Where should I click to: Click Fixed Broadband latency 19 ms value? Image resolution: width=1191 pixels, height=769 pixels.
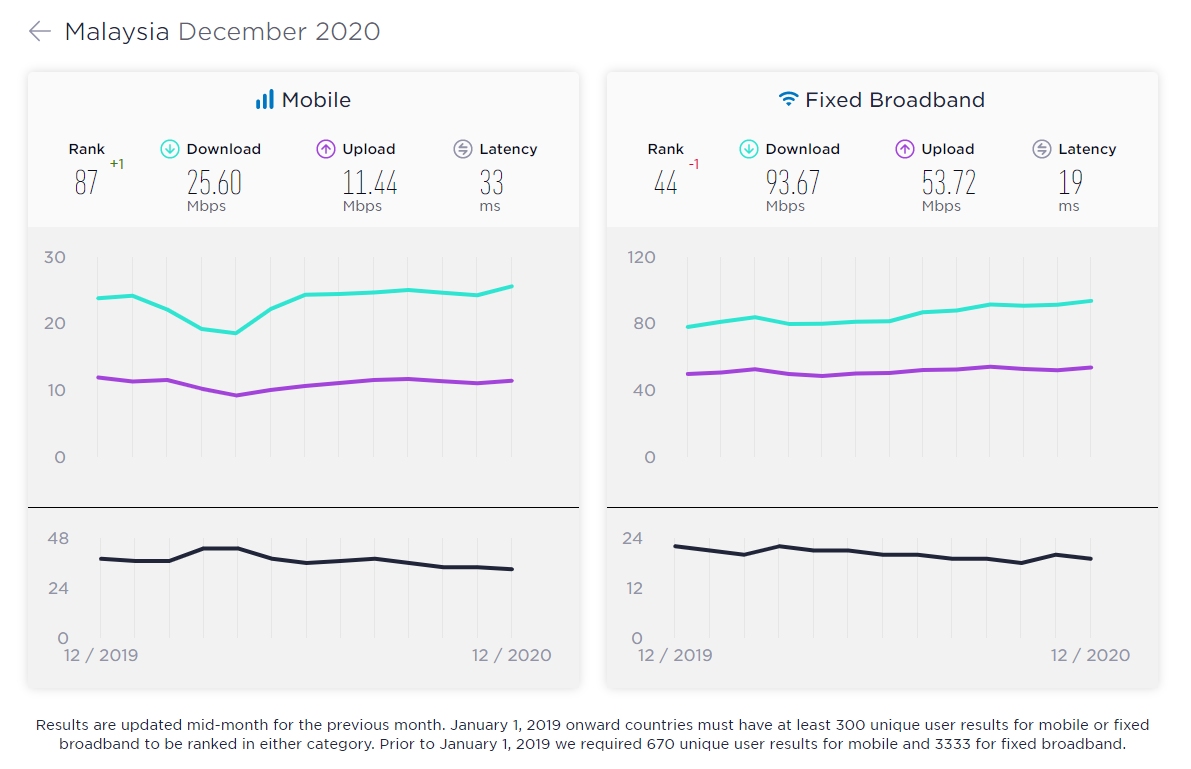[1070, 183]
